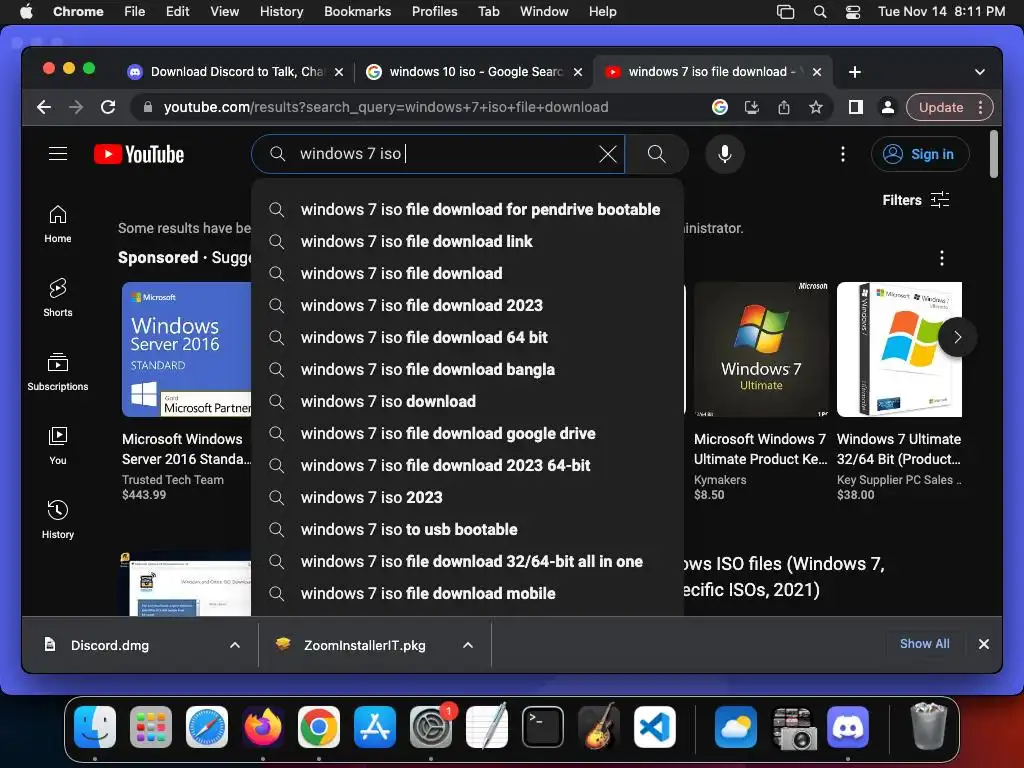Close the windows 10 iso Google tab

click(x=578, y=72)
